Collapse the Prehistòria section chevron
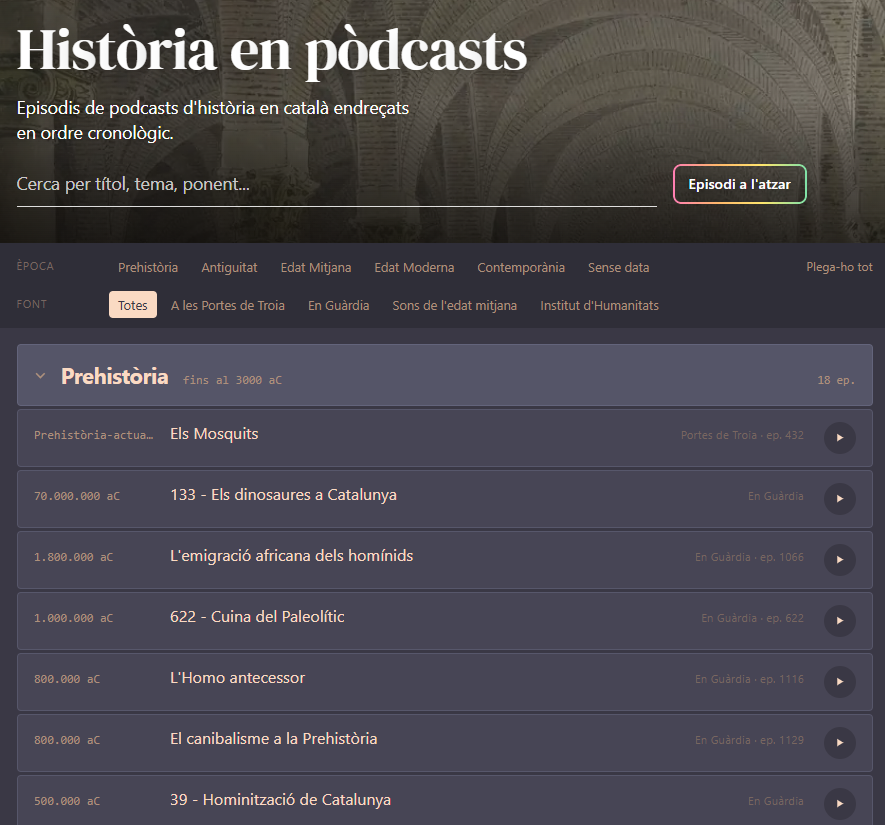The width and height of the screenshot is (885, 825). (40, 376)
